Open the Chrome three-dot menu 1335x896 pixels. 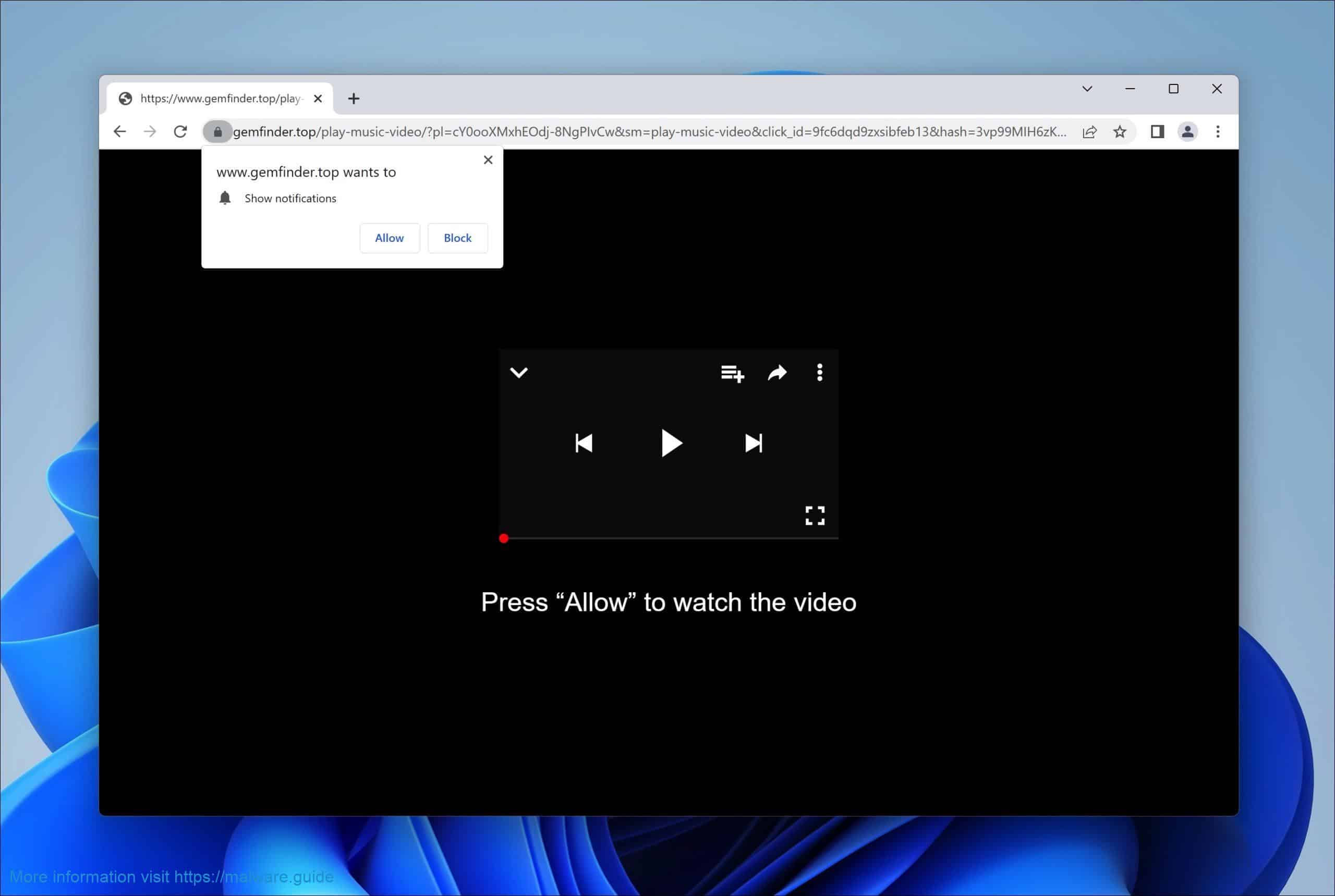tap(1218, 132)
